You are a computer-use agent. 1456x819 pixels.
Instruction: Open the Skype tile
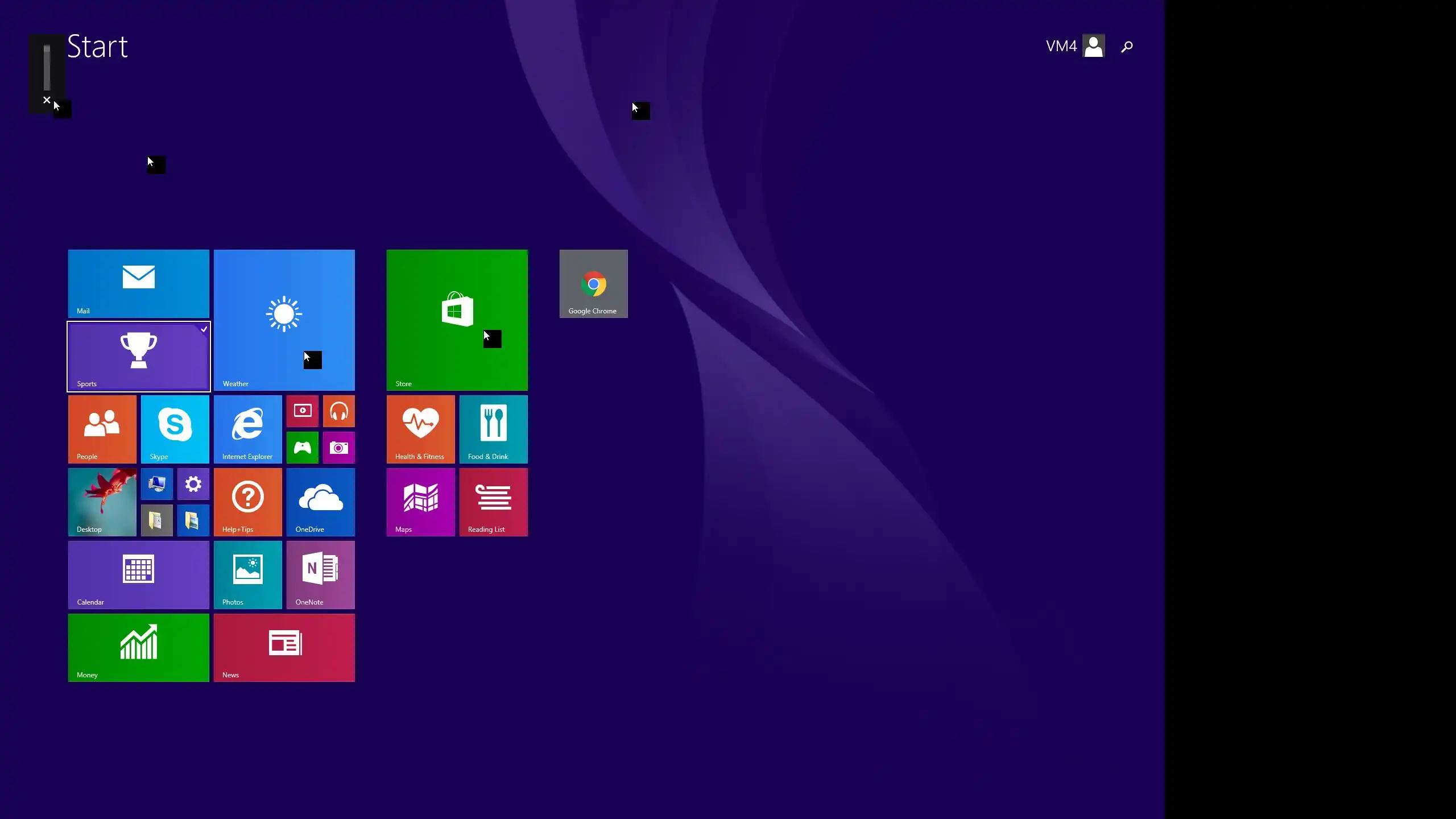coord(175,429)
